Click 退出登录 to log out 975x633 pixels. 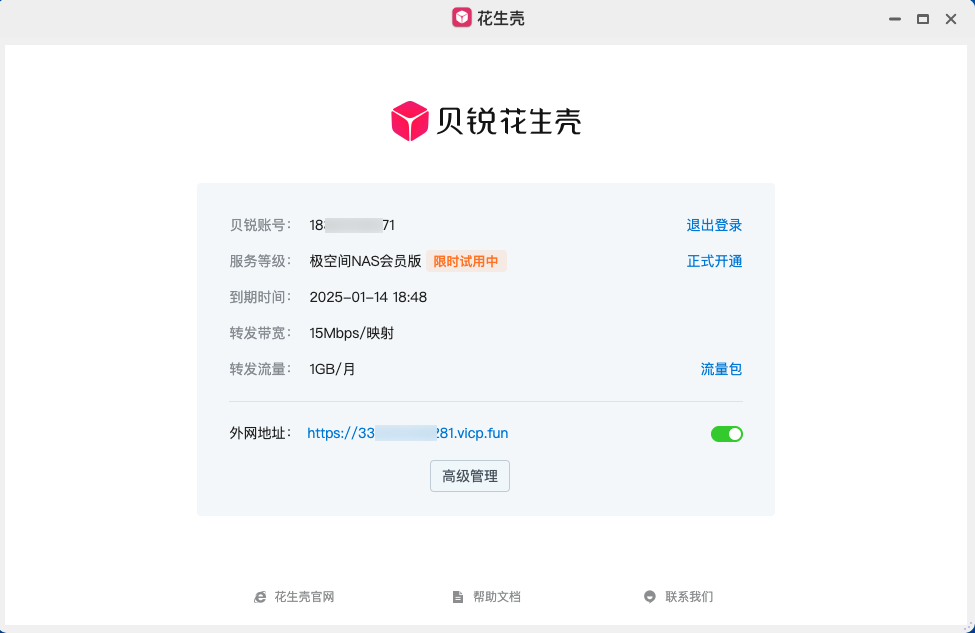(714, 225)
